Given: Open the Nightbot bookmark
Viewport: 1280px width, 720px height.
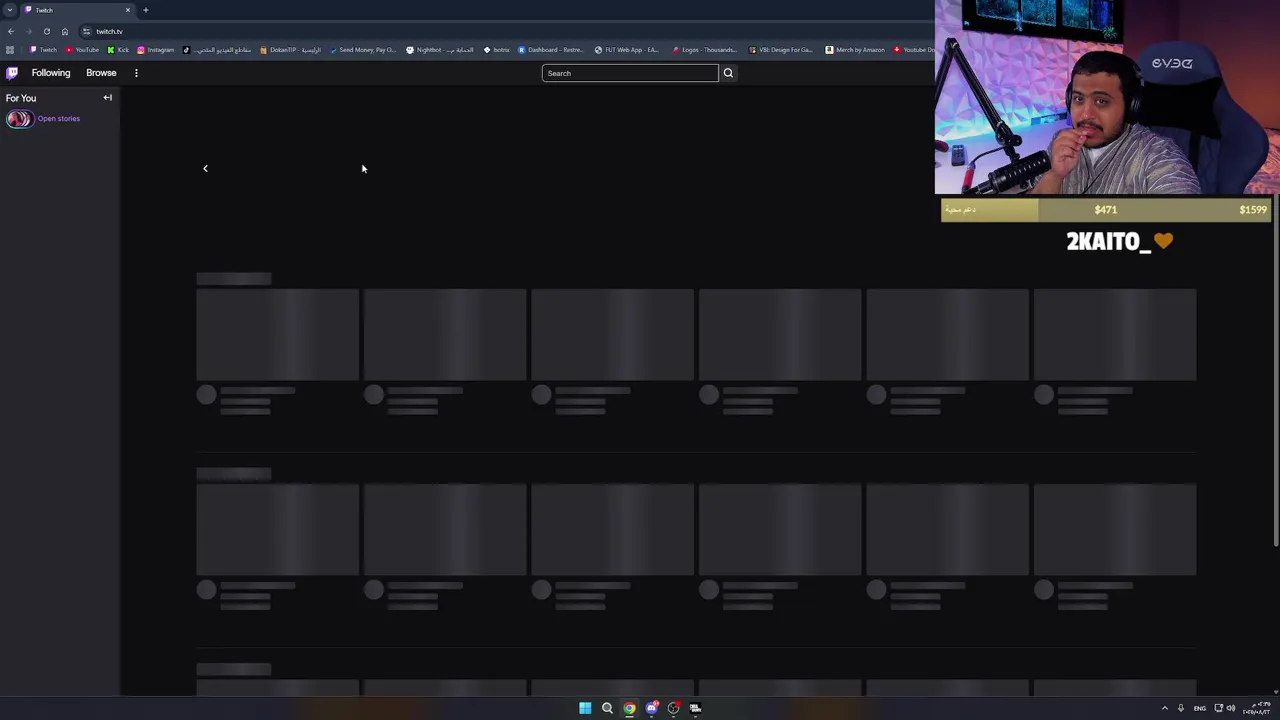Looking at the screenshot, I should pos(440,50).
